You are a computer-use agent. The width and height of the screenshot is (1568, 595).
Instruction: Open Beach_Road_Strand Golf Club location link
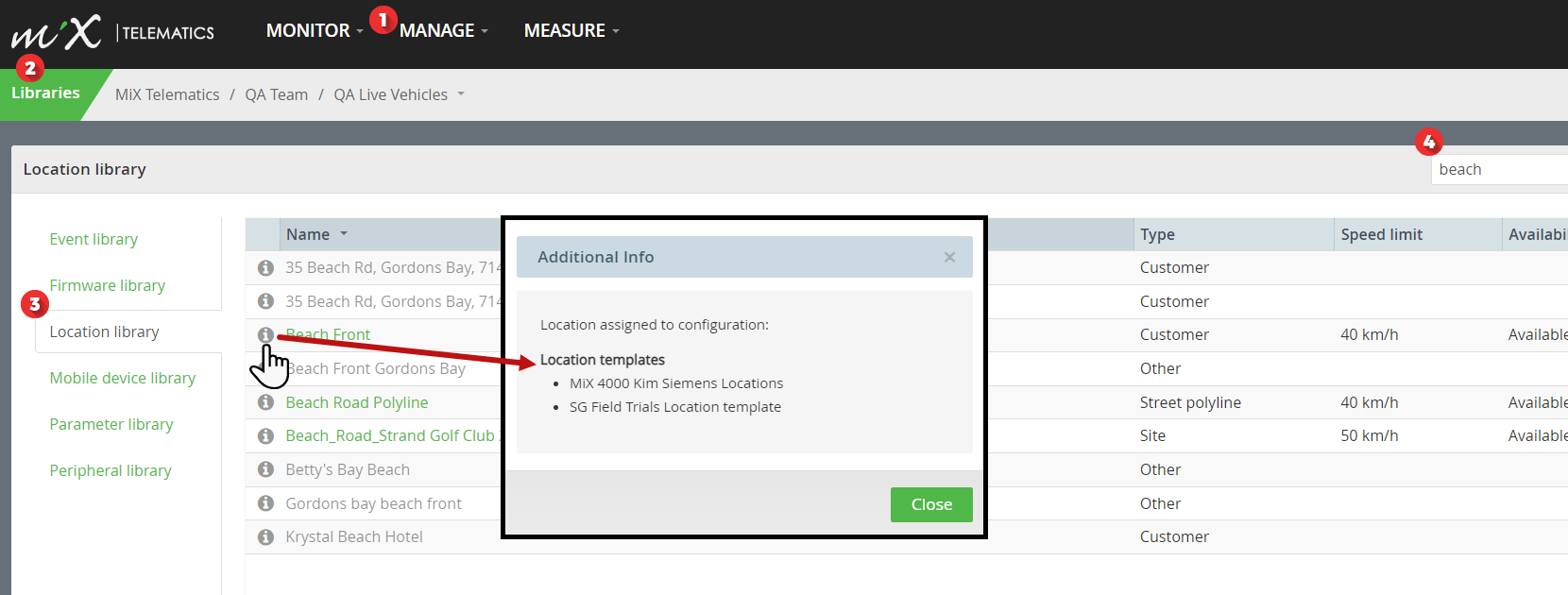click(x=392, y=436)
